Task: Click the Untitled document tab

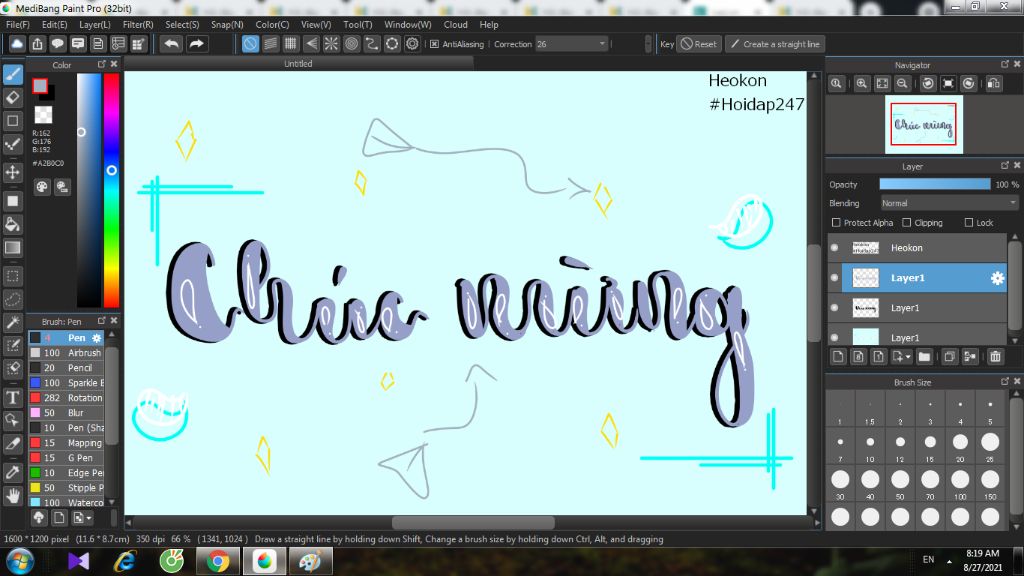Action: point(298,64)
